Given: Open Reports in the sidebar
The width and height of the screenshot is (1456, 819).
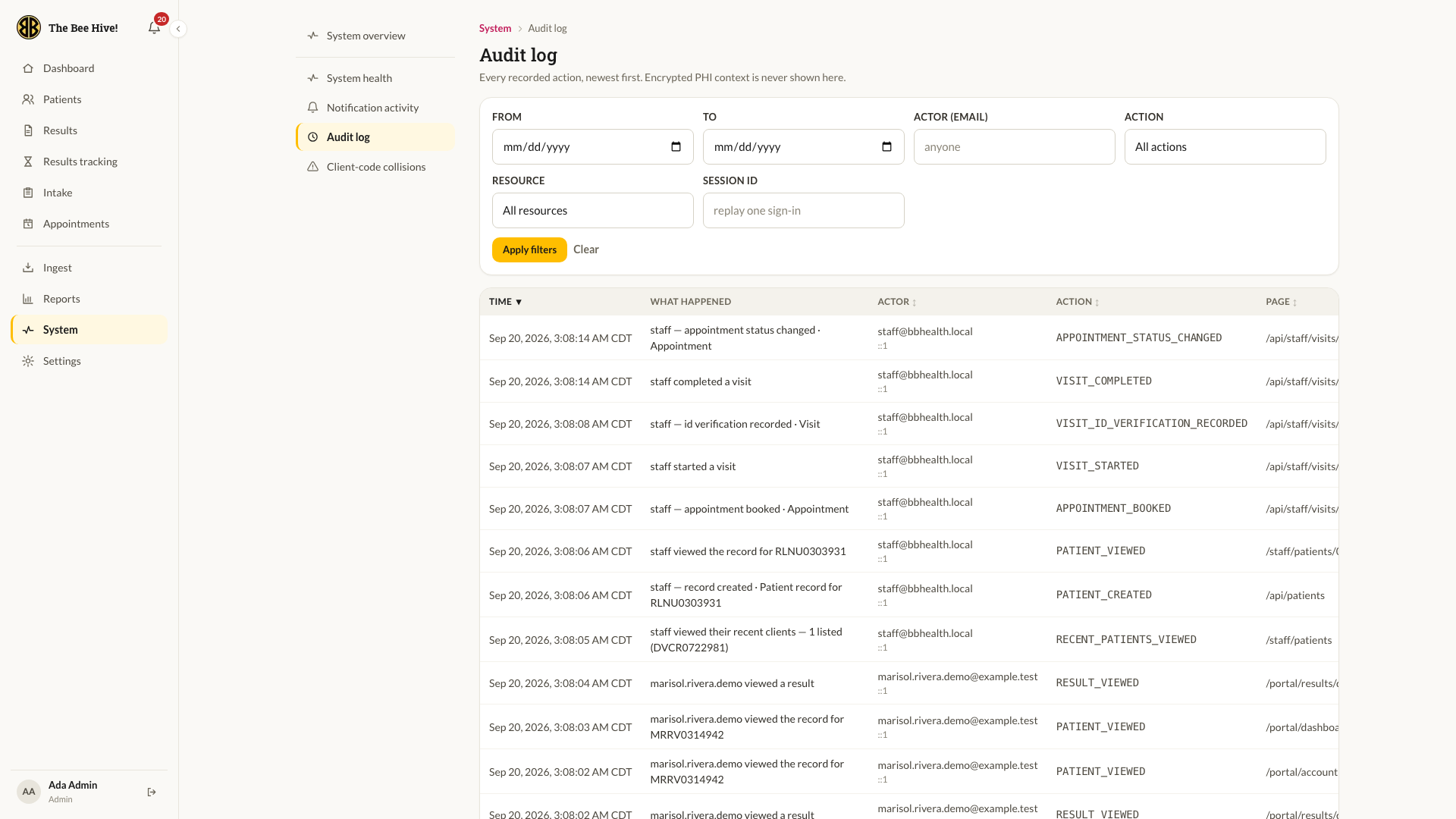Looking at the screenshot, I should click(x=89, y=299).
